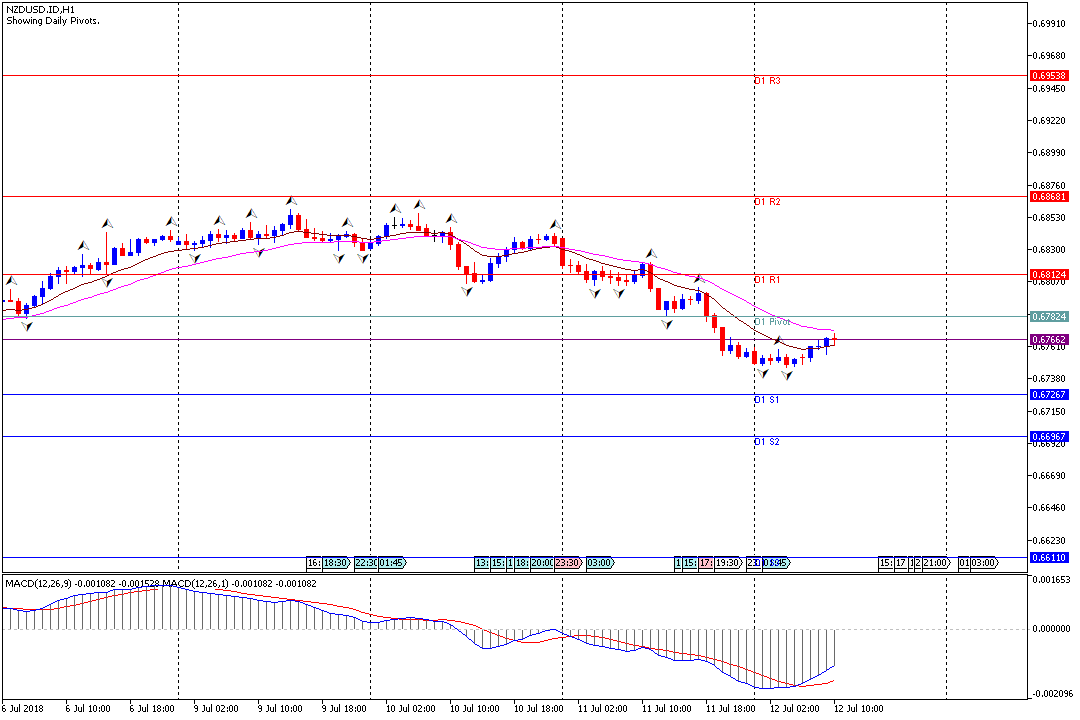Image resolution: width=1080 pixels, height=720 pixels.
Task: Open the 18:30 news event marker
Action: click(336, 563)
